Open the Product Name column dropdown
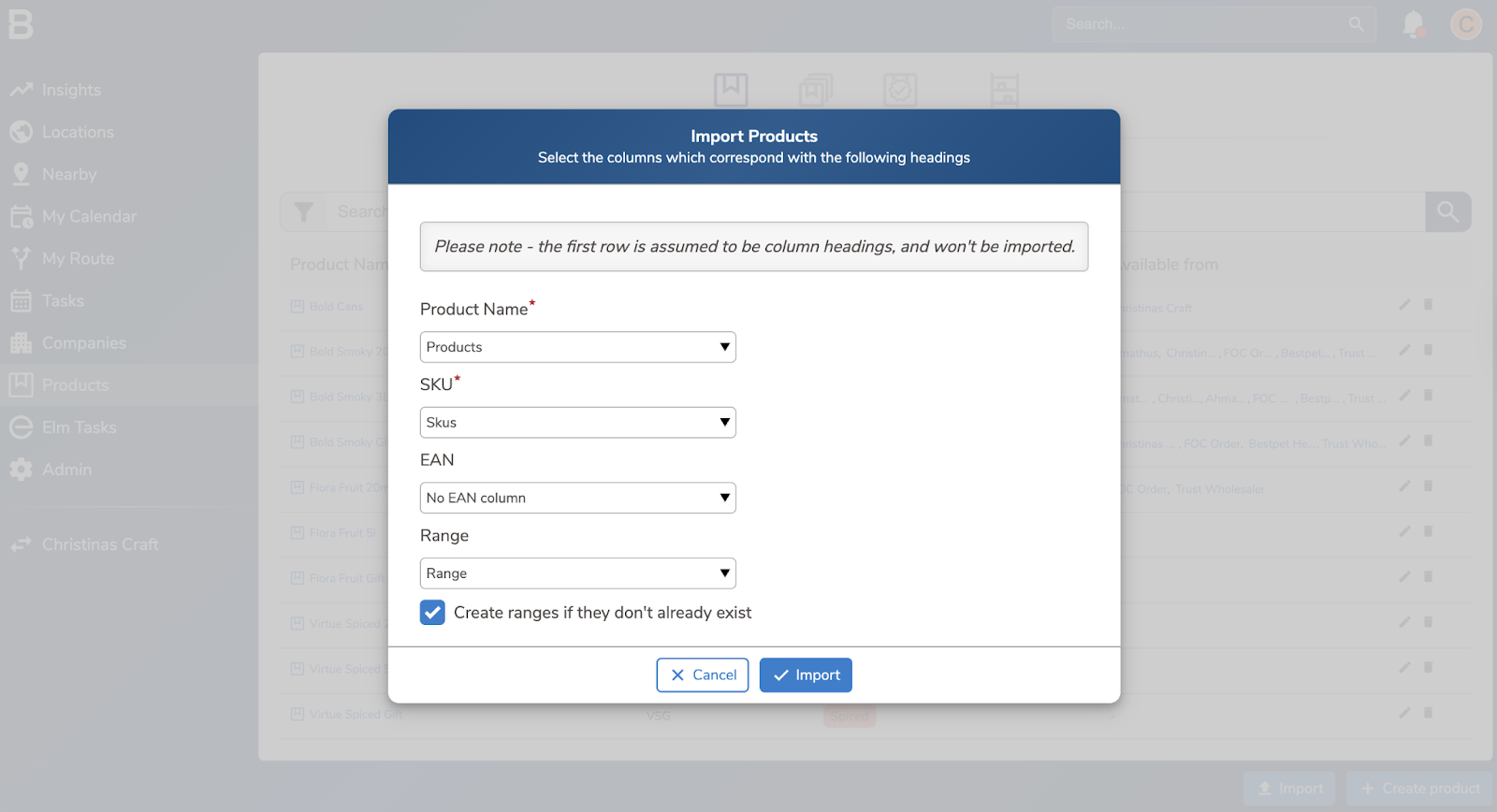The image size is (1497, 812). [x=577, y=347]
